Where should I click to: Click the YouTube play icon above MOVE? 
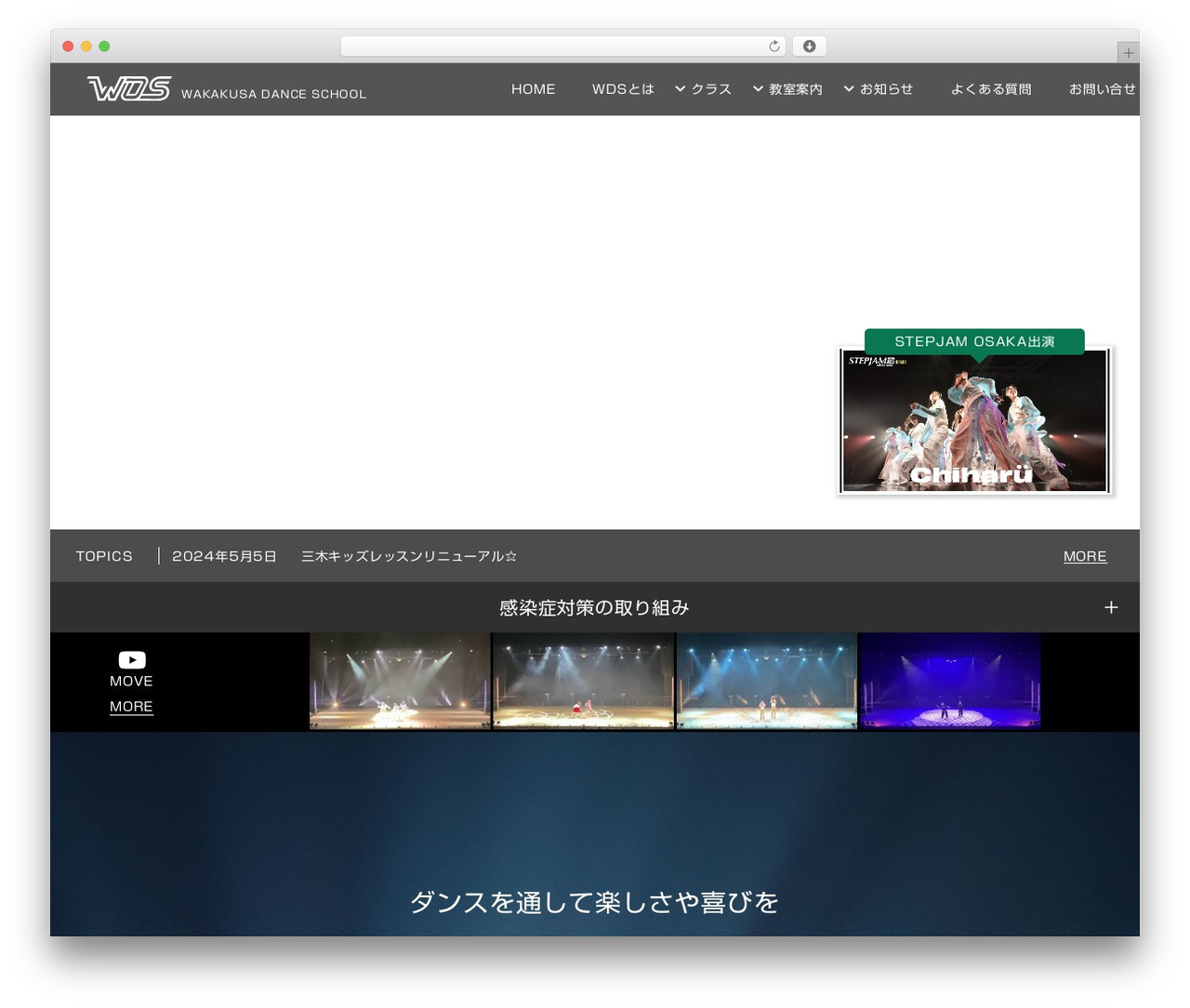click(132, 660)
